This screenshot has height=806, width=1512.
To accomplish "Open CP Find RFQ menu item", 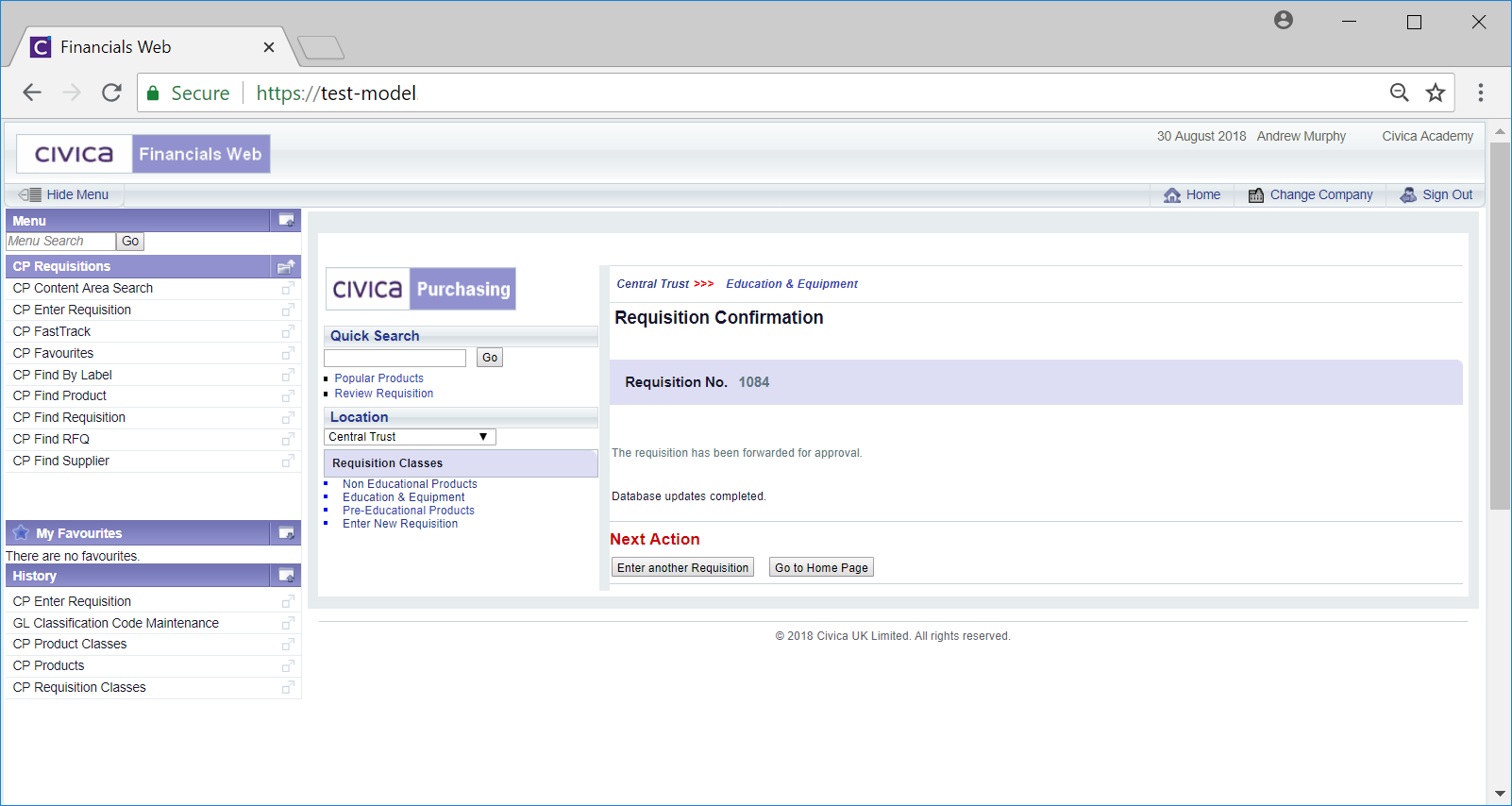I will [51, 439].
